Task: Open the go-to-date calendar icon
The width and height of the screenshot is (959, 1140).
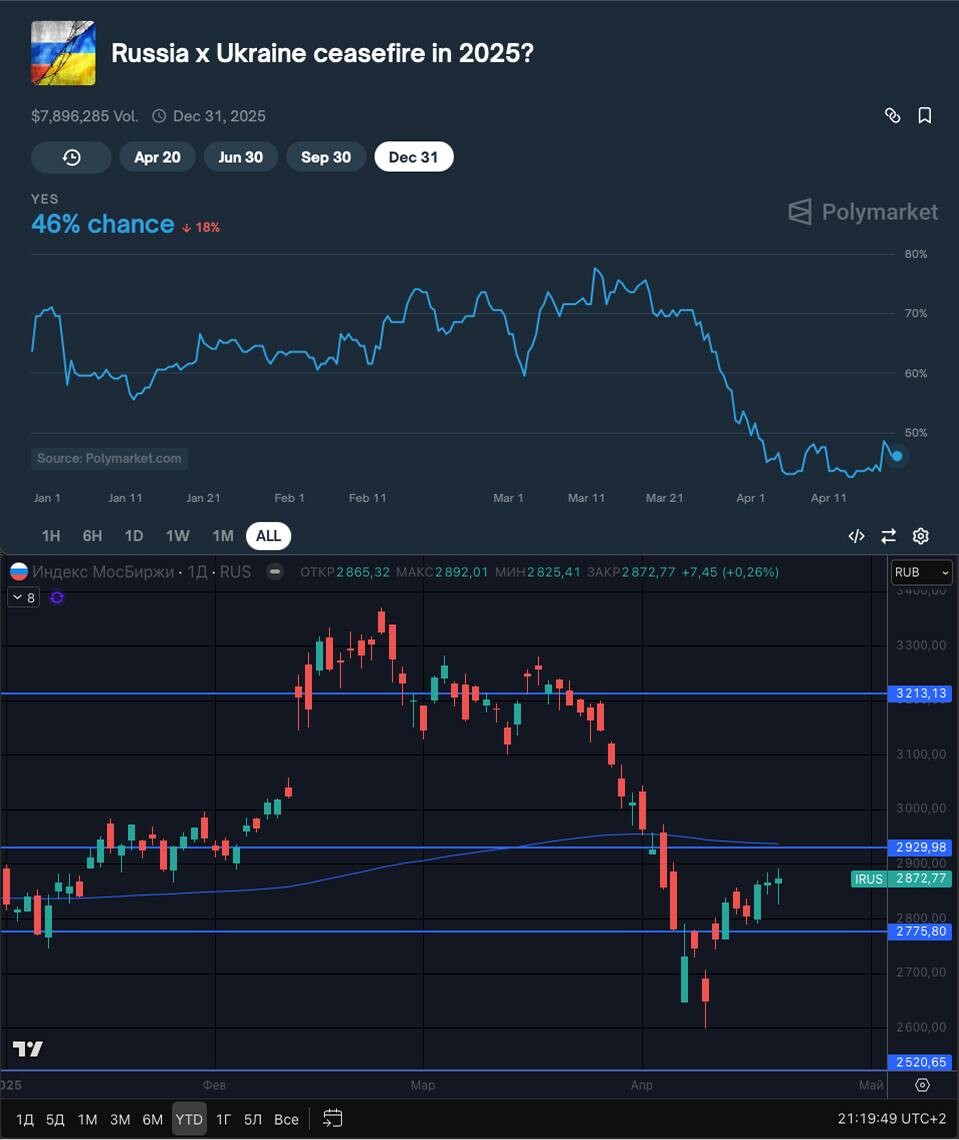Action: tap(333, 1119)
